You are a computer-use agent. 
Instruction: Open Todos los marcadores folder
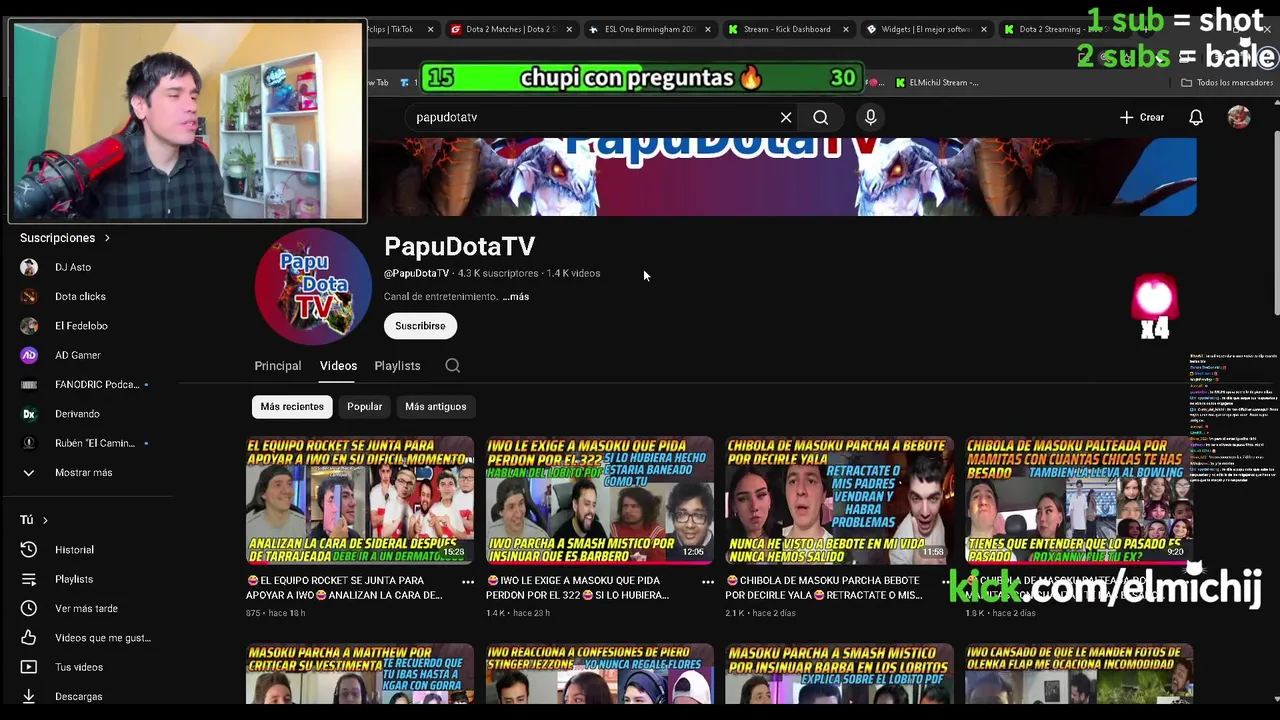tap(1227, 83)
